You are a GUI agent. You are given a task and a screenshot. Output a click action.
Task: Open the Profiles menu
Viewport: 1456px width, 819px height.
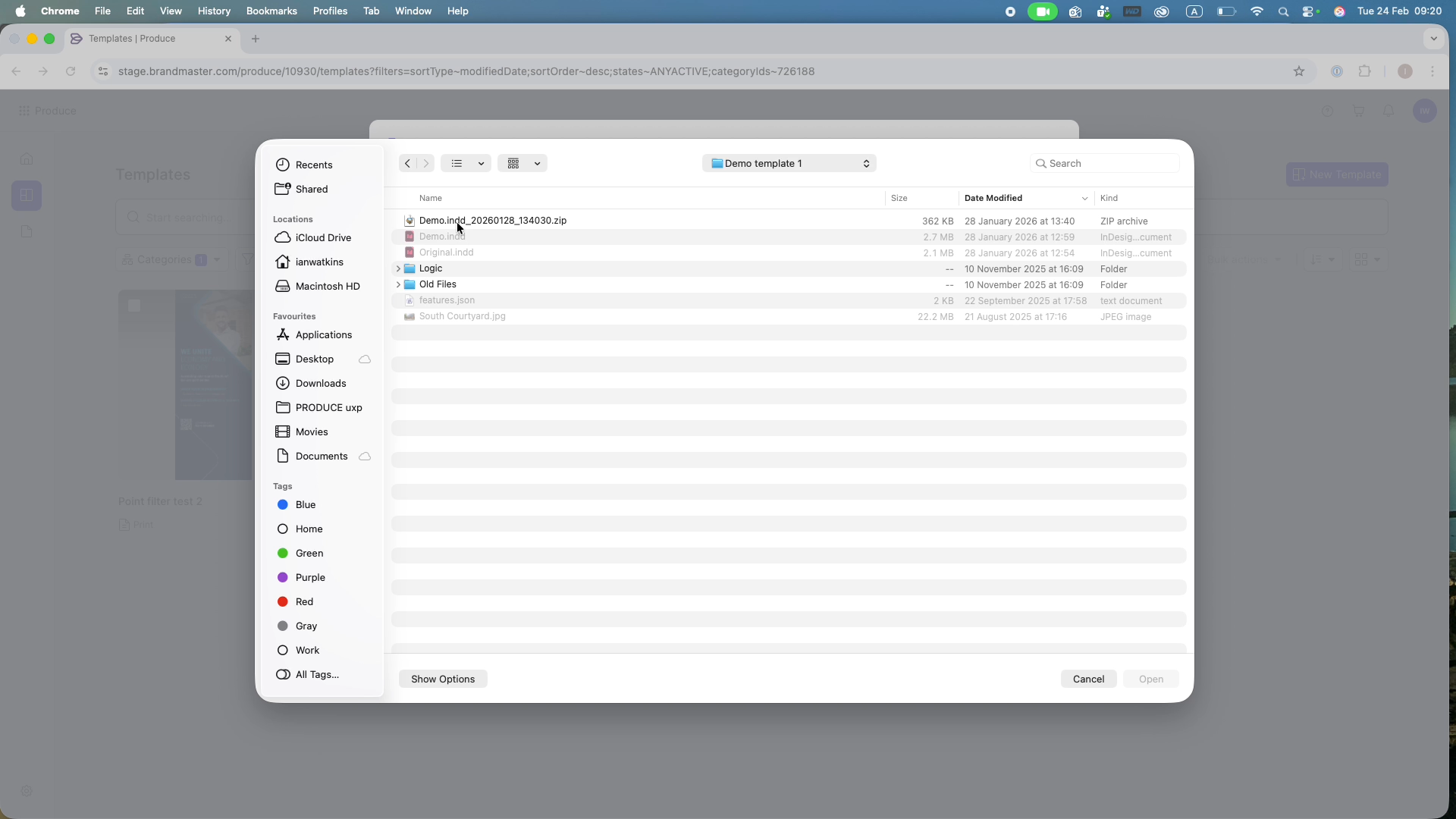330,11
